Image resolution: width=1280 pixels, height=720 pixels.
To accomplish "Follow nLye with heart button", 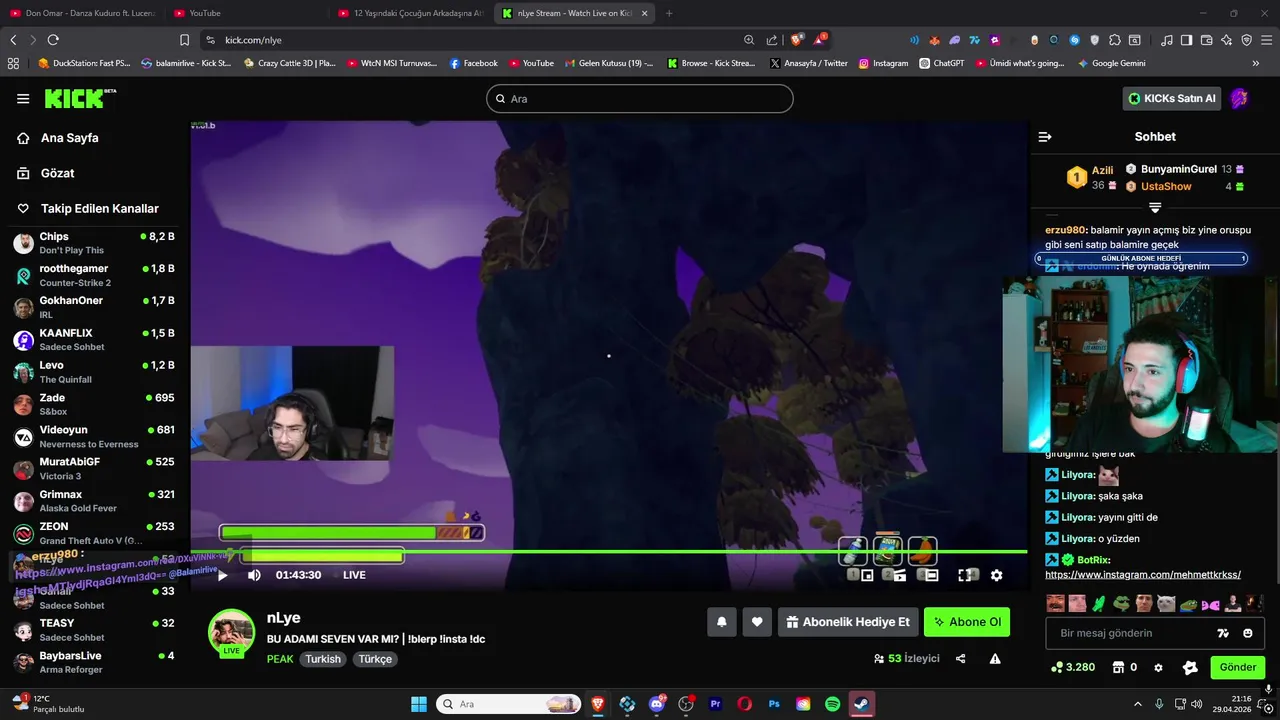I will 757,622.
